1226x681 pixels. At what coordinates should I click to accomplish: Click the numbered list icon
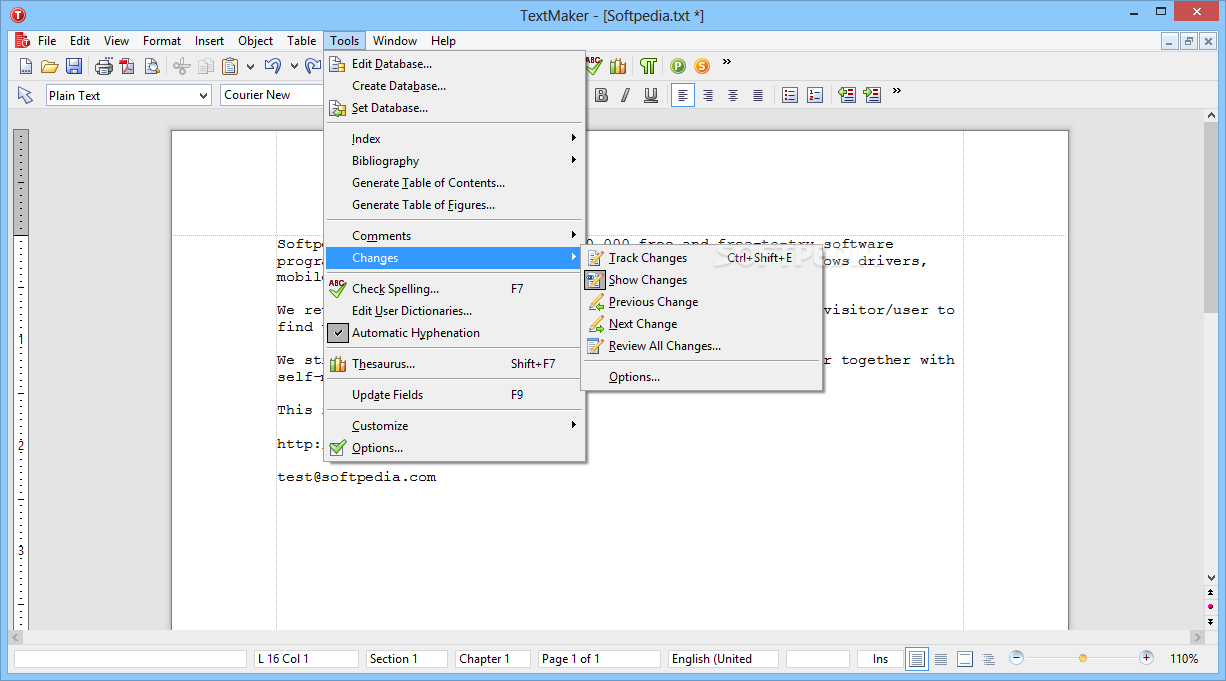pyautogui.click(x=815, y=95)
